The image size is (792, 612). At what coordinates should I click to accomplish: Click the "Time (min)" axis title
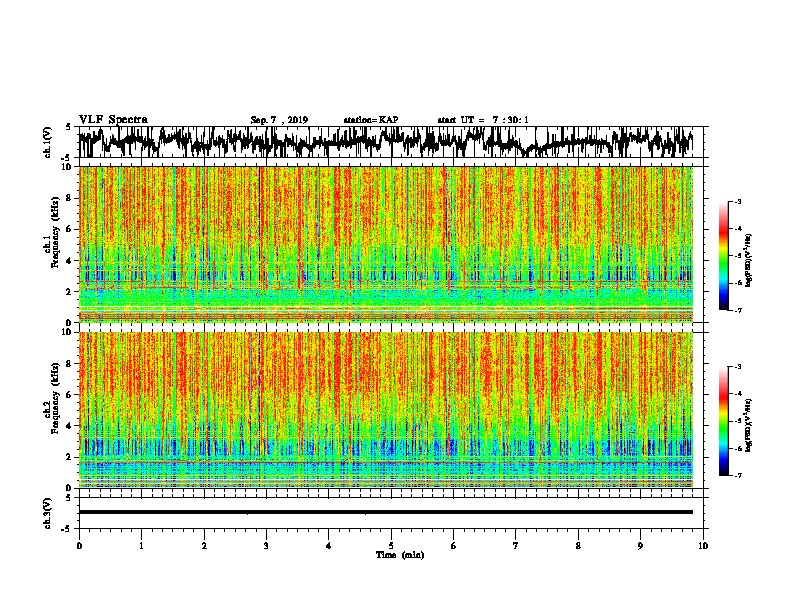pyautogui.click(x=400, y=555)
